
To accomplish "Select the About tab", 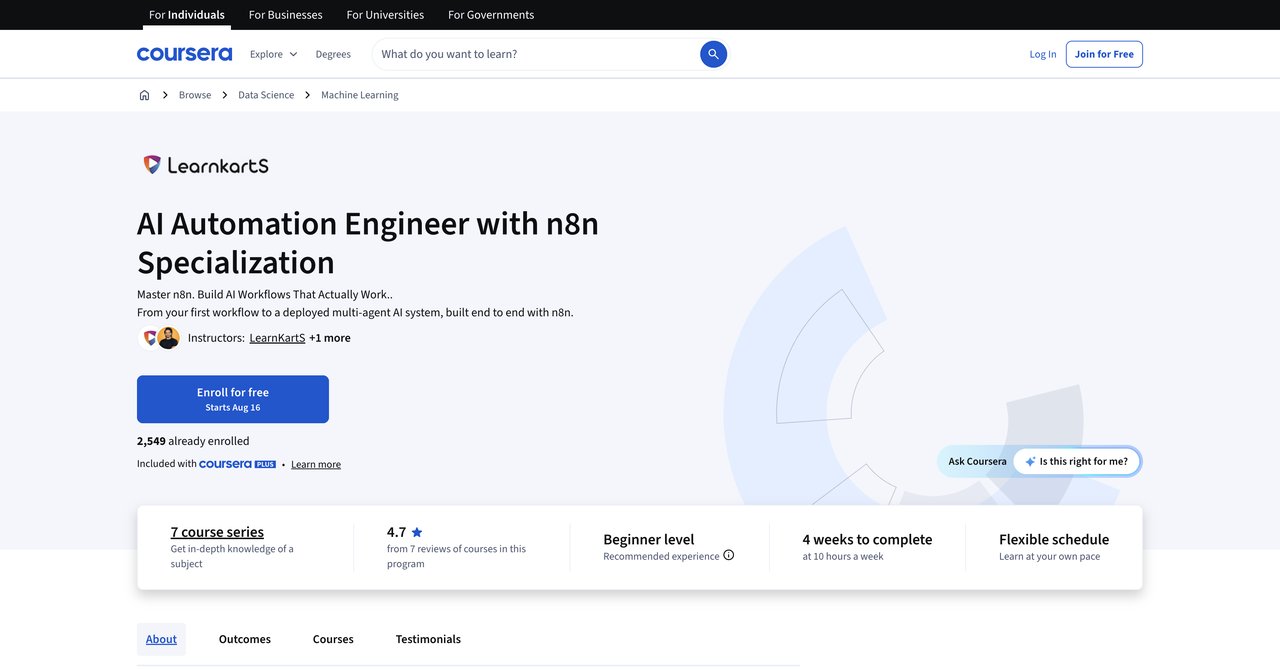I will click(x=161, y=639).
